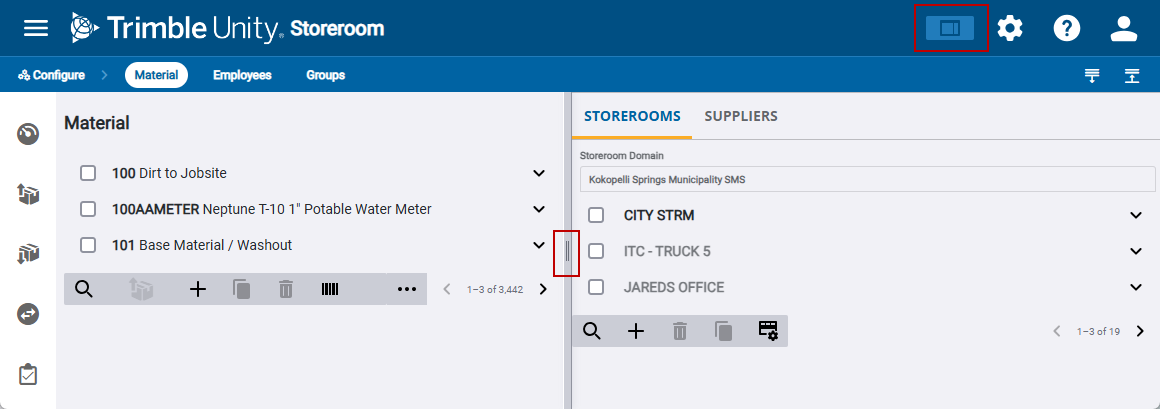Click the barcode icon in Material toolbar

[330, 289]
